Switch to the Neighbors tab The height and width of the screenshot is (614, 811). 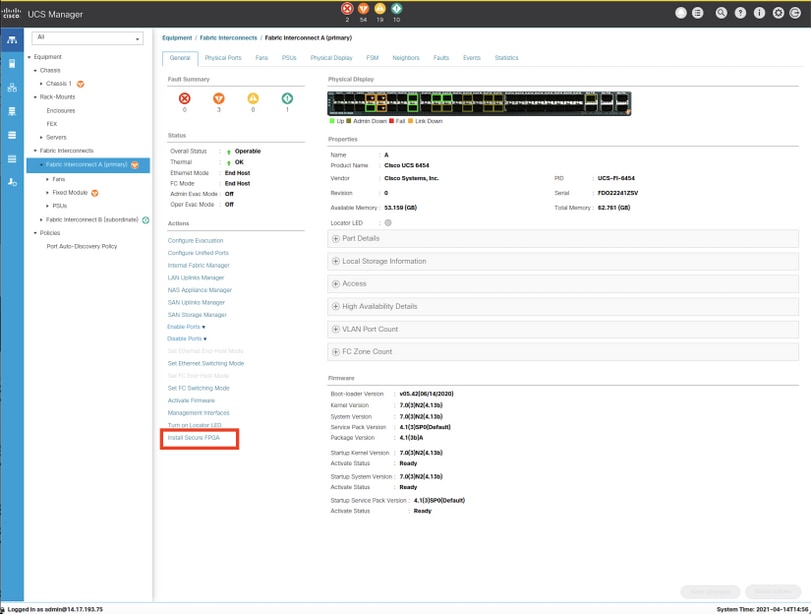pos(406,58)
